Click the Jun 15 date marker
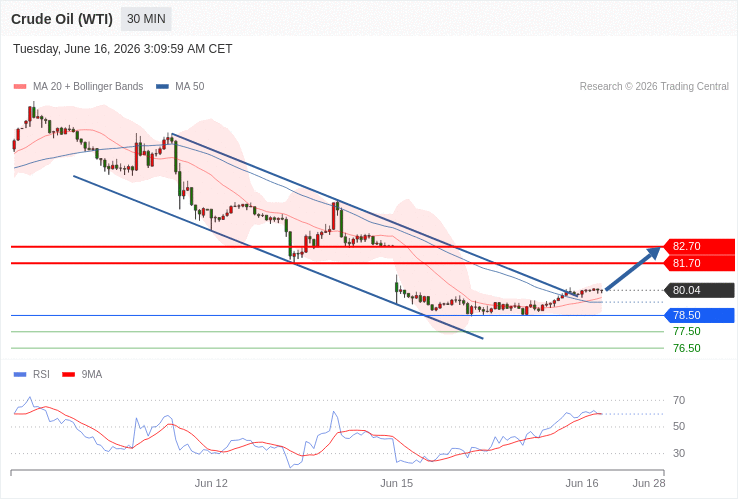The width and height of the screenshot is (738, 500). pos(396,483)
